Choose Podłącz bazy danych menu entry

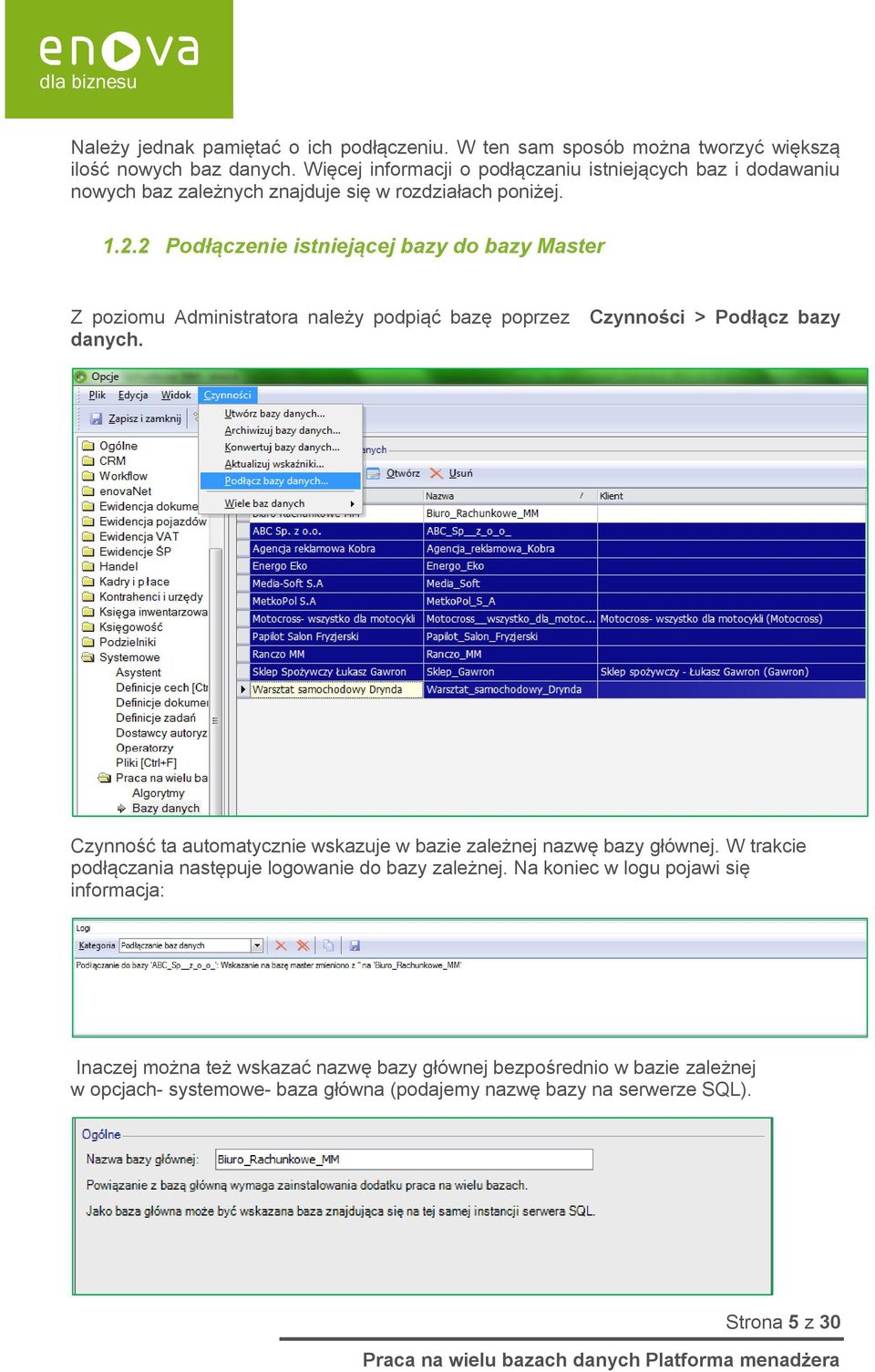(281, 480)
